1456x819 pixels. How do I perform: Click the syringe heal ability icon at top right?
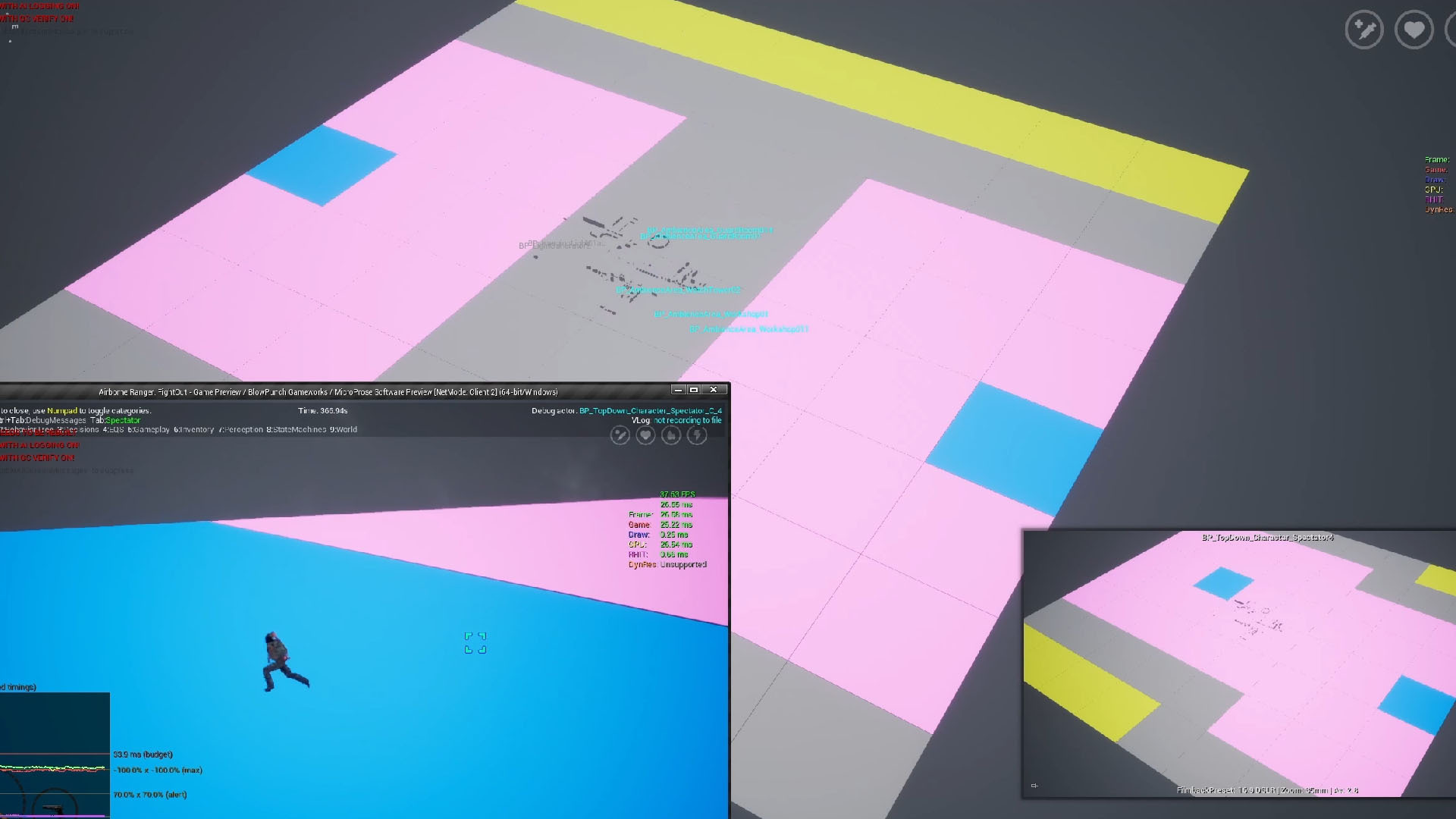click(x=1364, y=30)
